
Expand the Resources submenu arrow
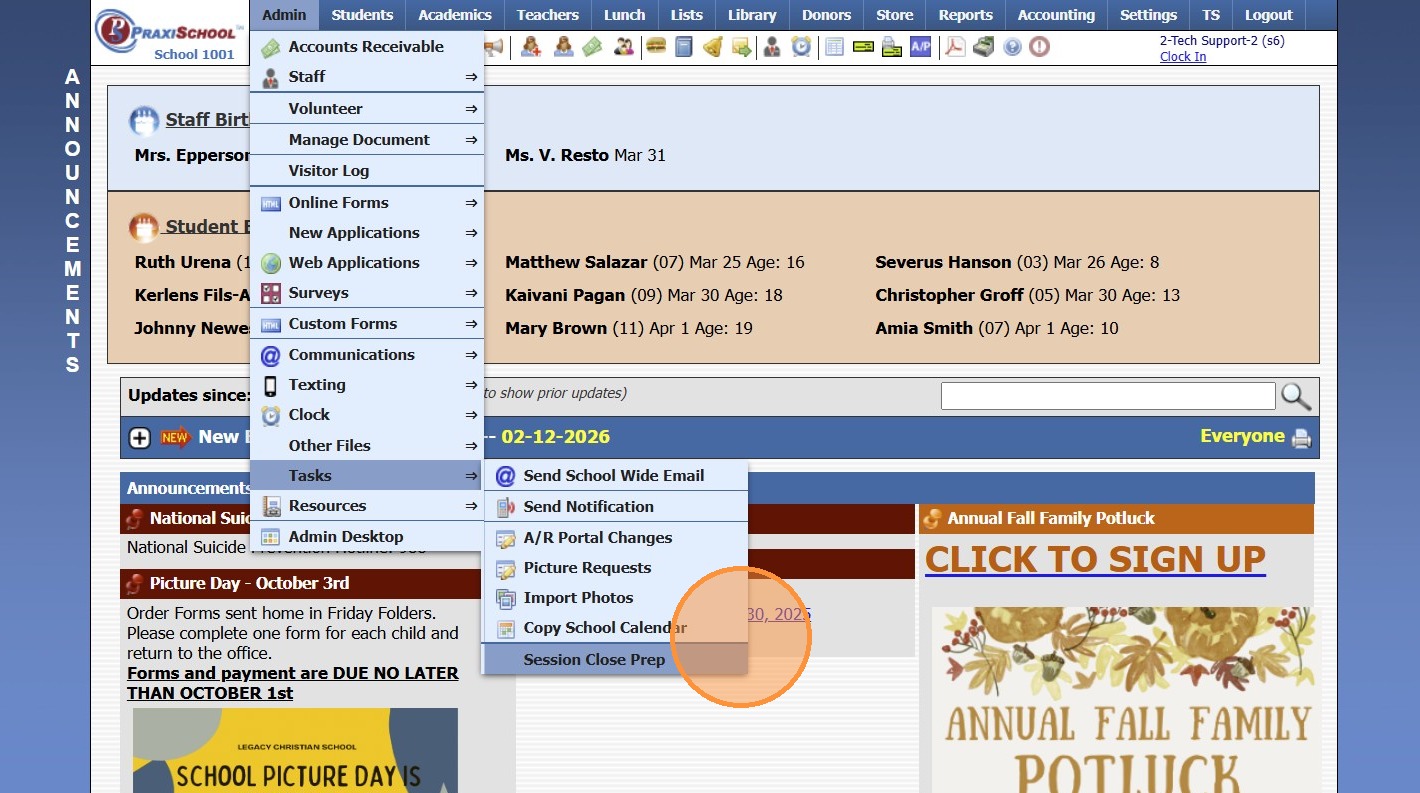pyautogui.click(x=471, y=506)
